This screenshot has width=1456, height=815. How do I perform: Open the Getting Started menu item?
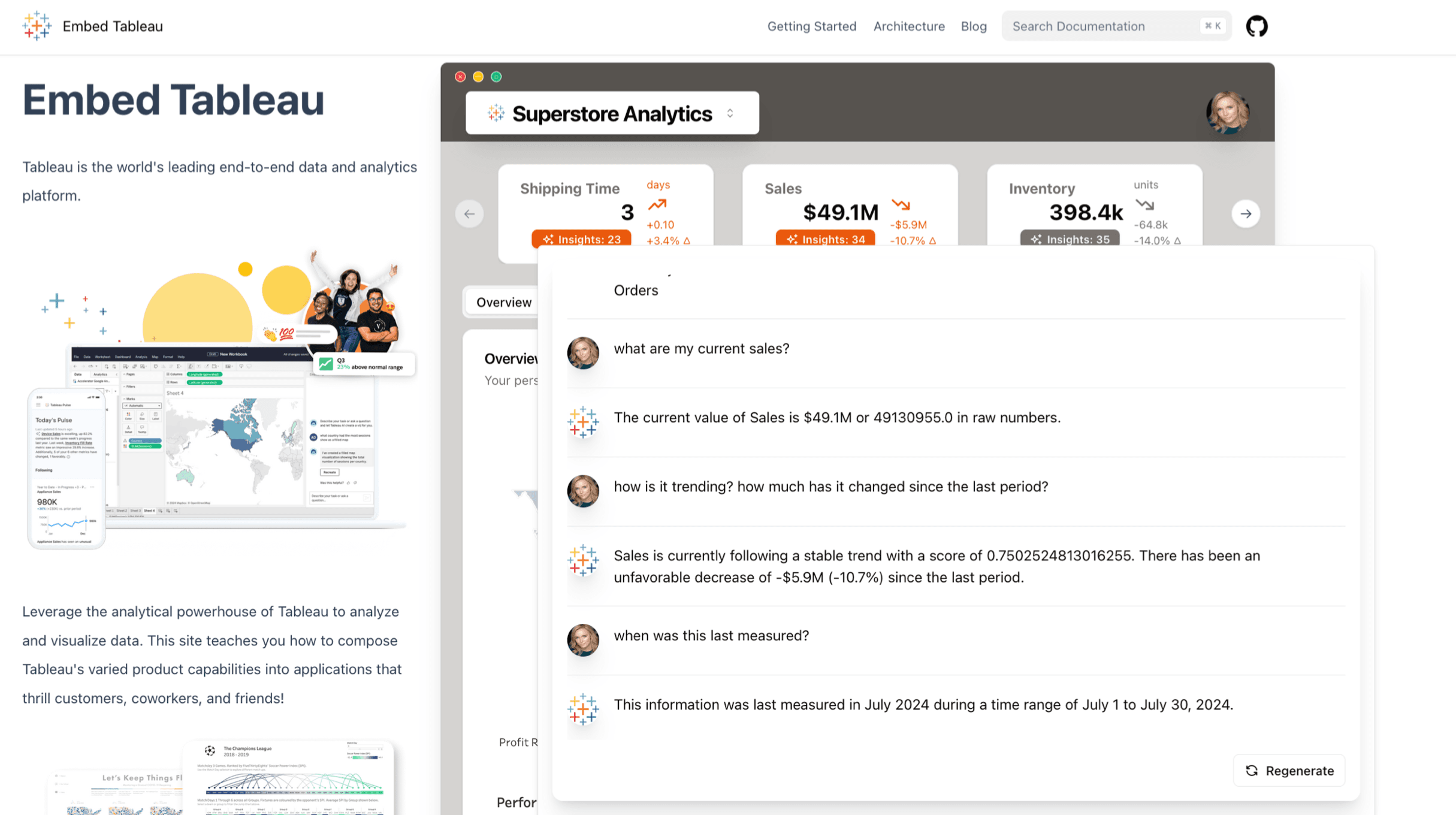point(812,26)
